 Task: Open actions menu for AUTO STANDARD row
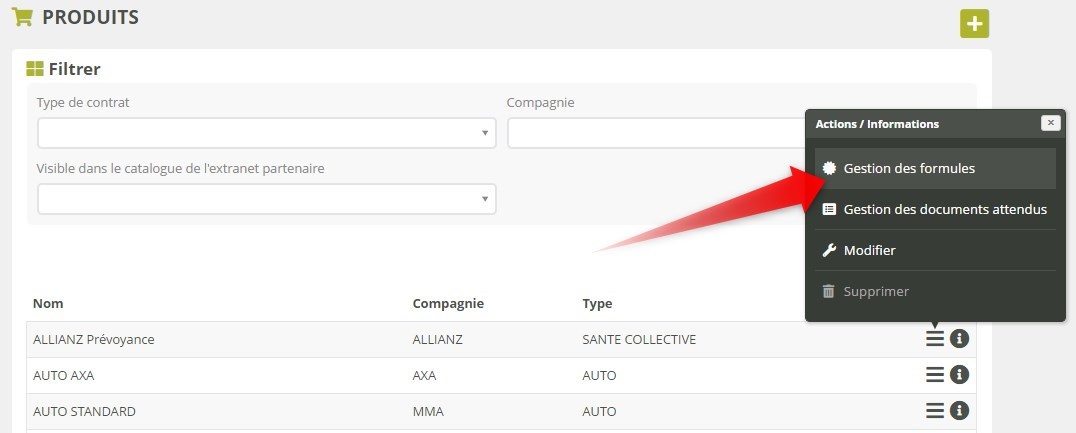click(935, 411)
